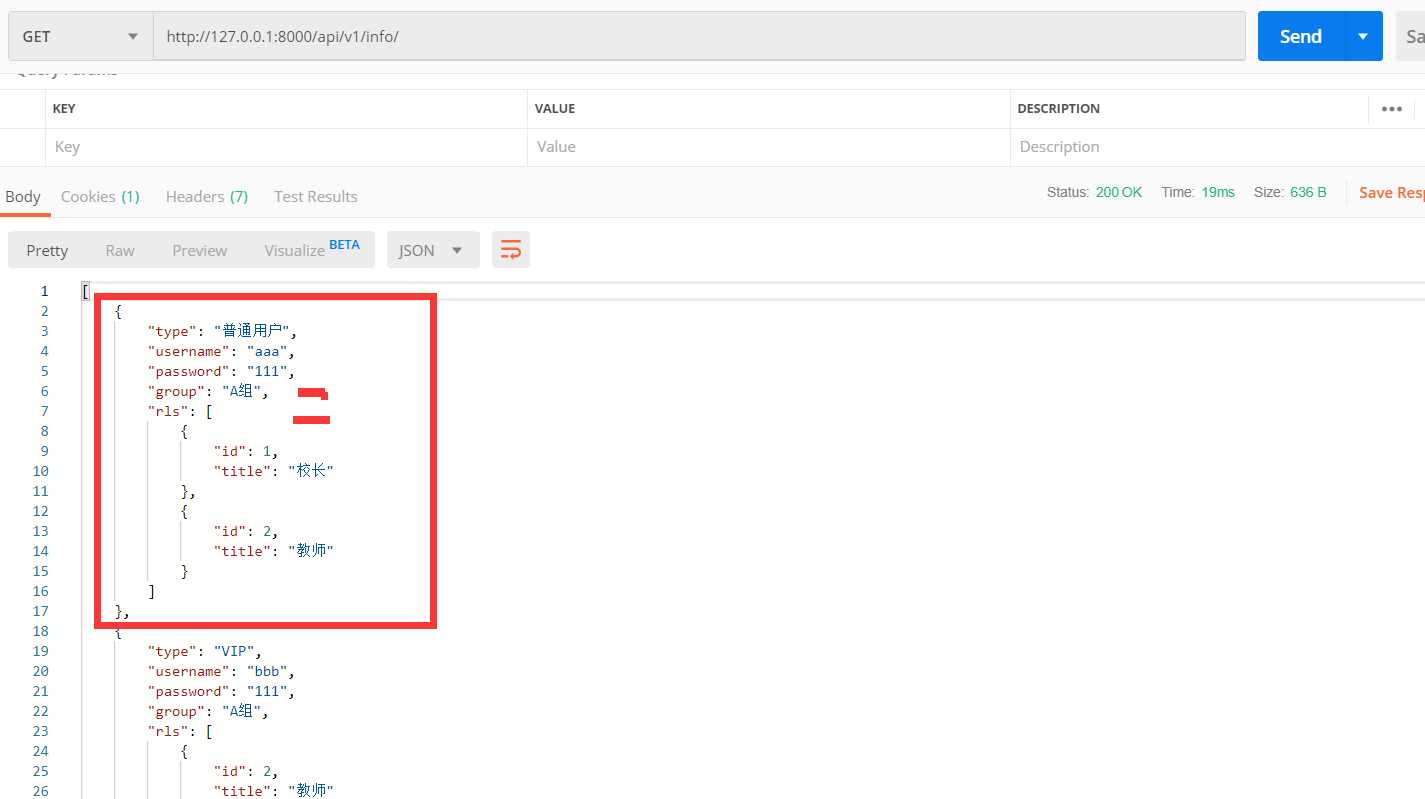This screenshot has height=799, width=1425.
Task: Click the "title": "教师" on line 14
Action: pyautogui.click(x=273, y=551)
